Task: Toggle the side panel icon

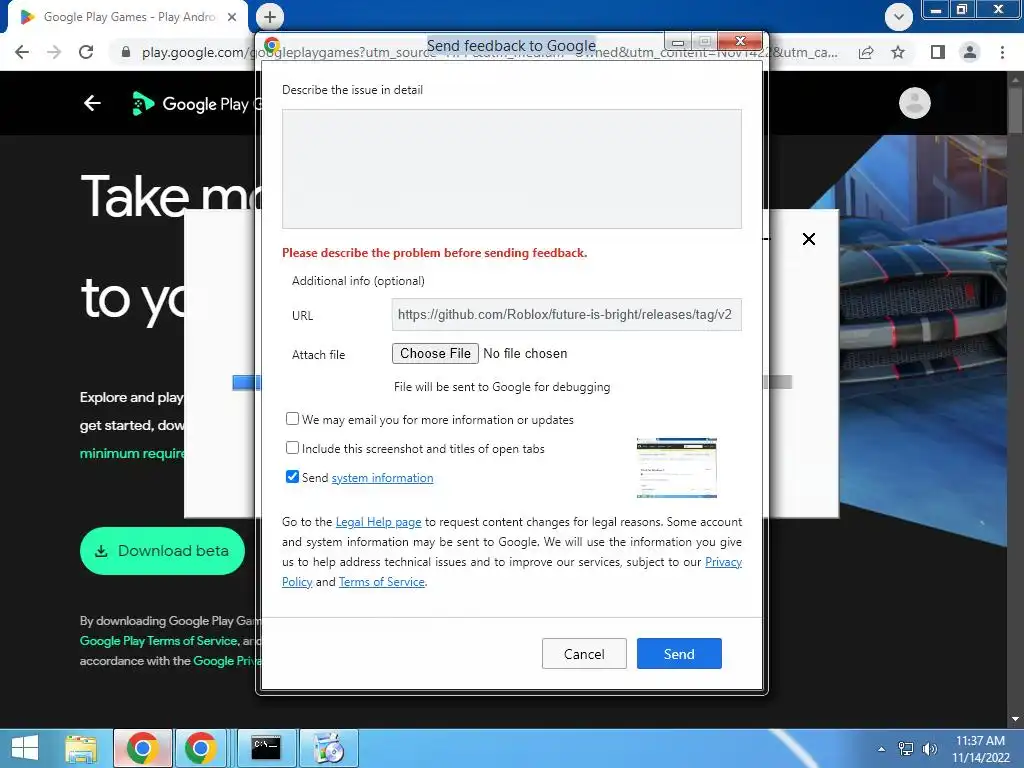Action: pos(938,52)
